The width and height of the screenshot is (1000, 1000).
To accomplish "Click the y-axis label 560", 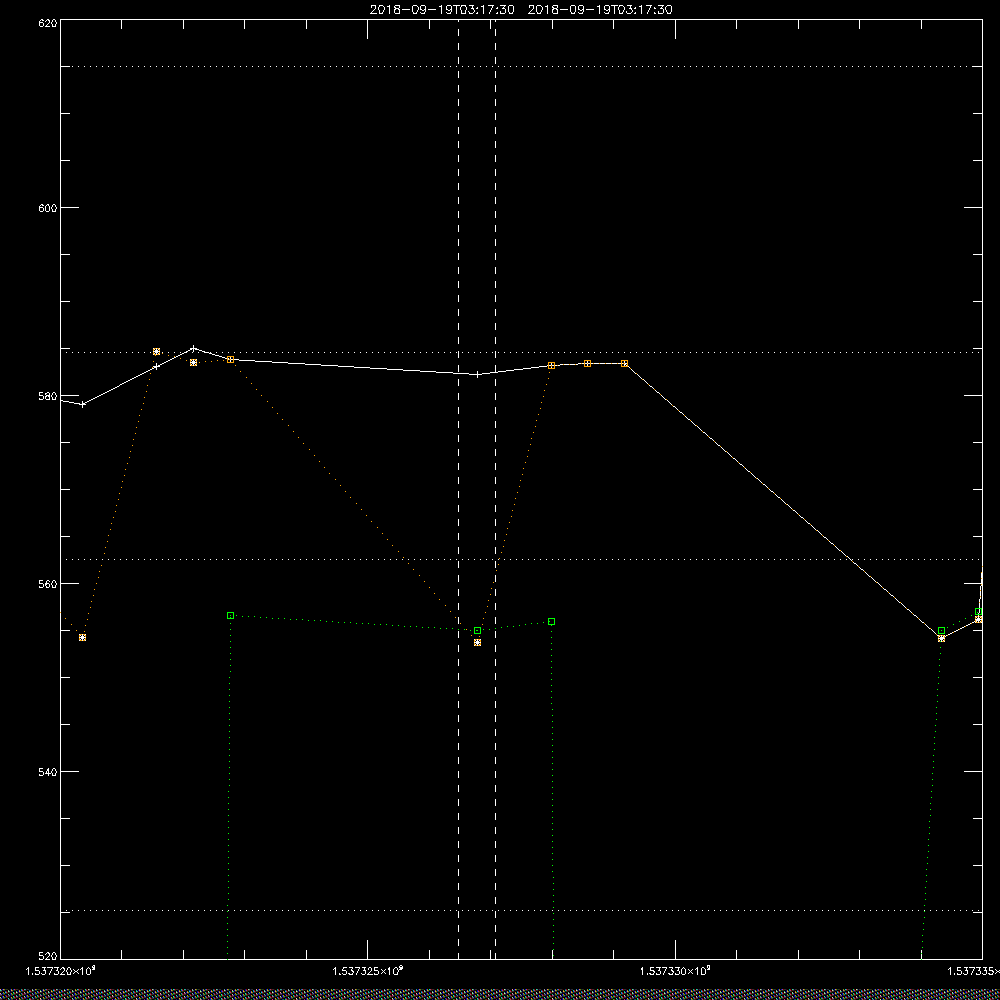I will (x=48, y=584).
